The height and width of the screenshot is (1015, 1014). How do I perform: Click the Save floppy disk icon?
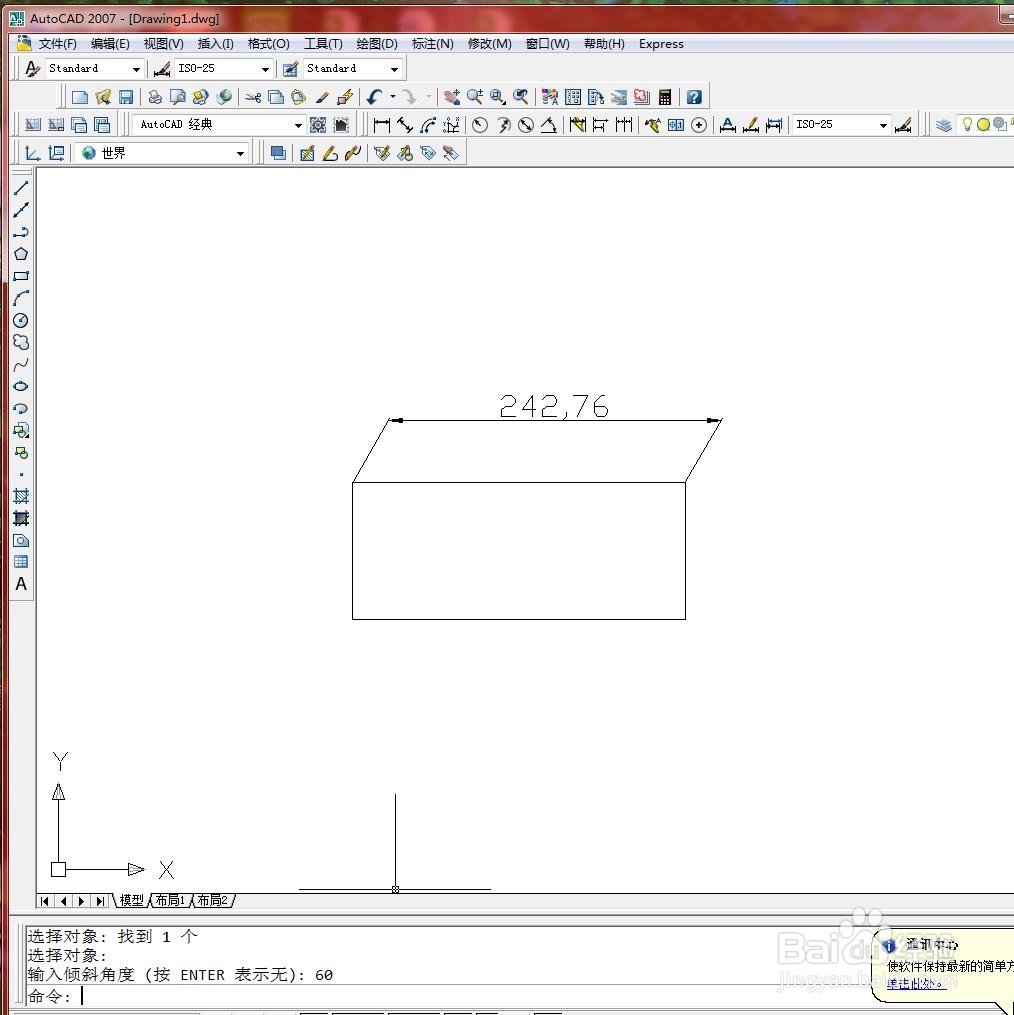[x=126, y=97]
